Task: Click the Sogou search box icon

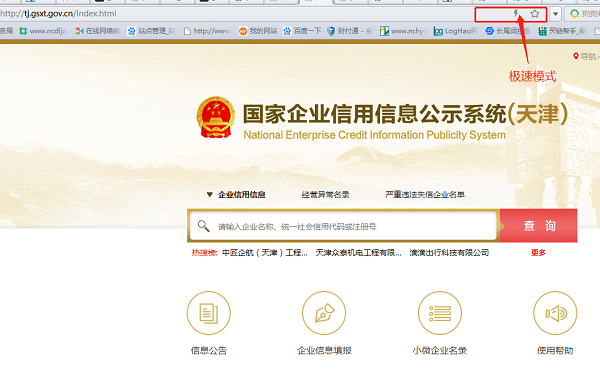Action: coord(574,14)
